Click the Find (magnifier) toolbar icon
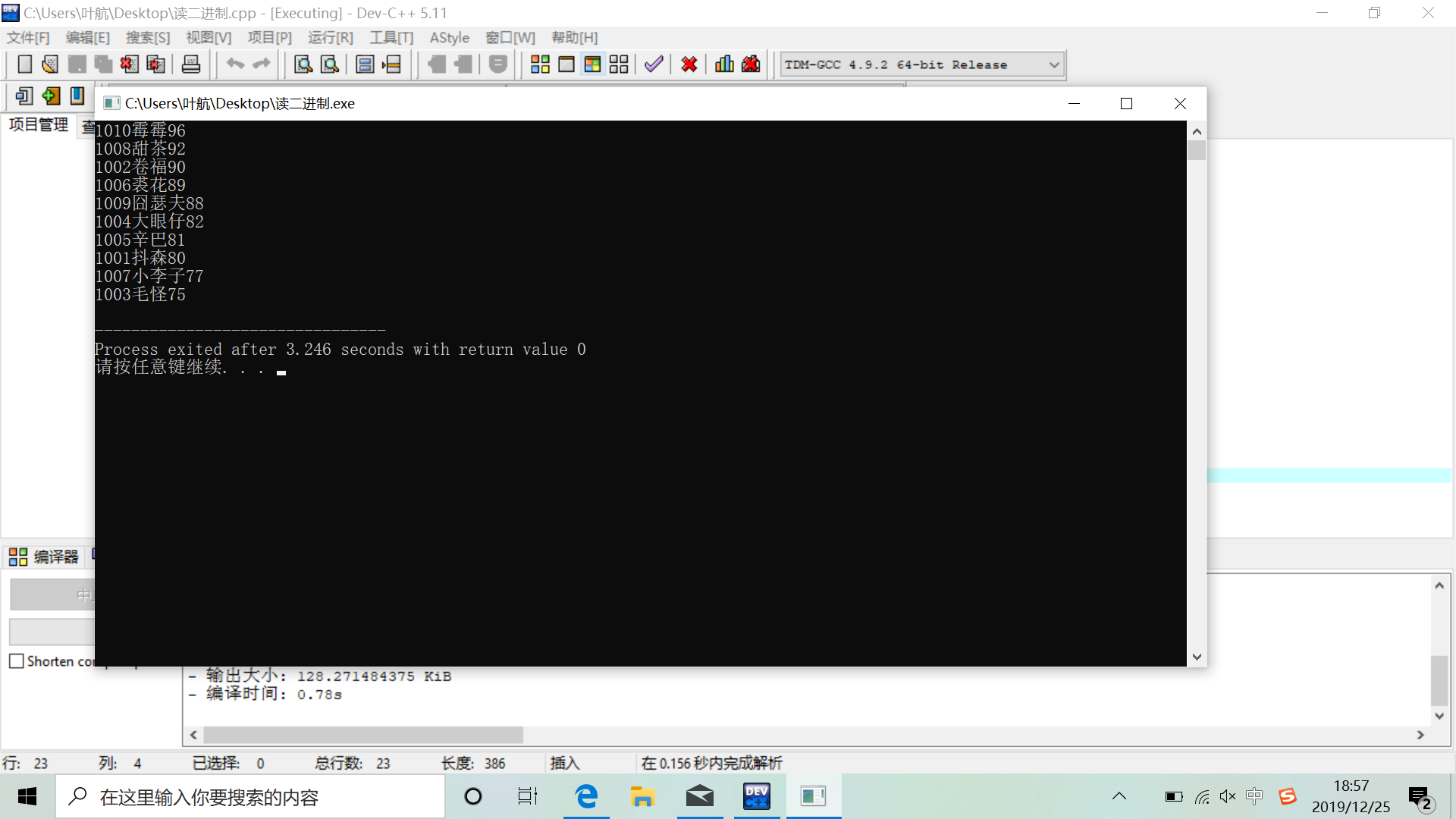 pos(303,64)
